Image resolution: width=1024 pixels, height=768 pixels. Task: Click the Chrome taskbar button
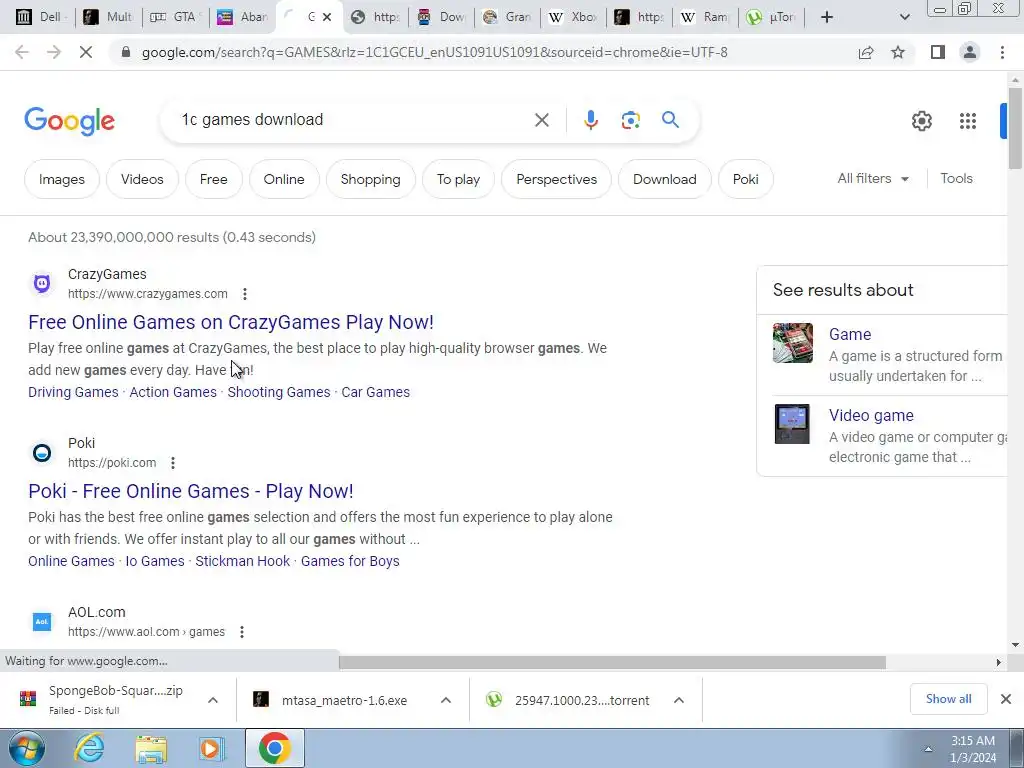point(274,748)
